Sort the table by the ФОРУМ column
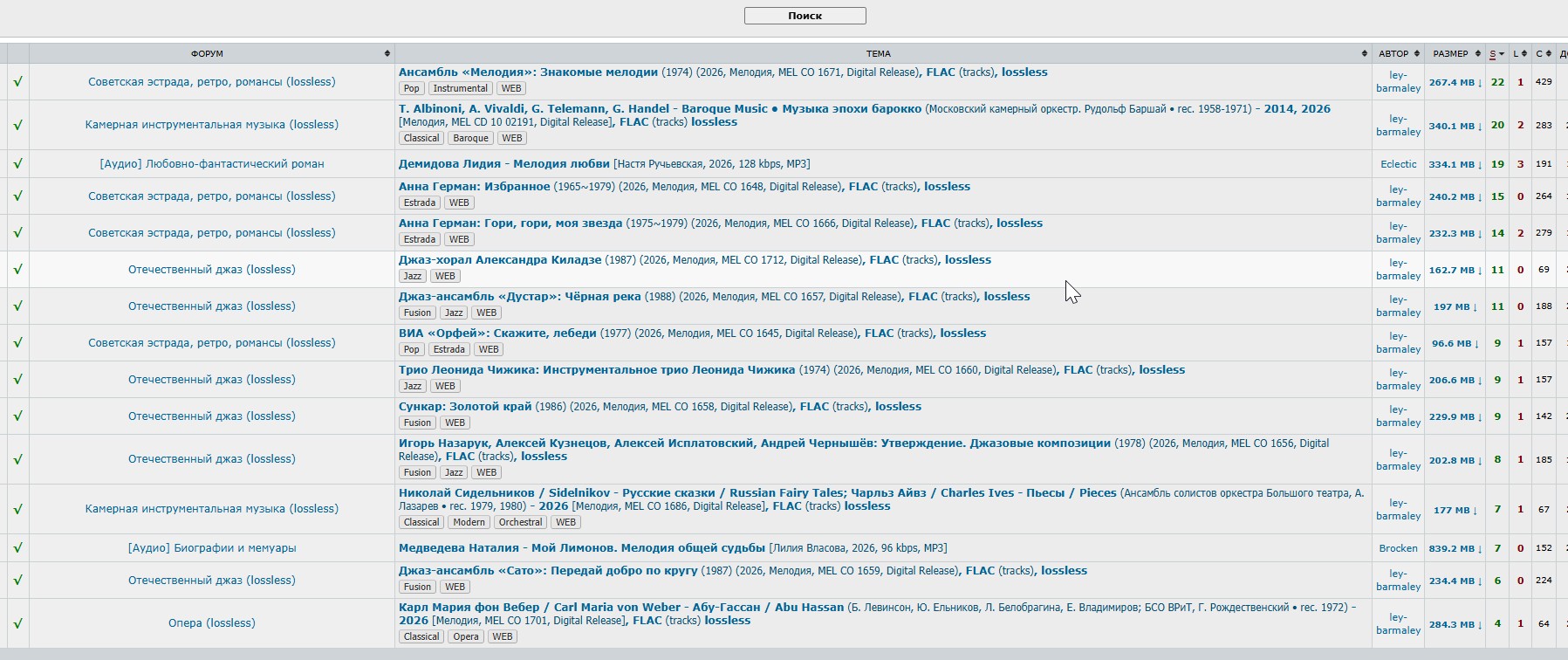Image resolution: width=1568 pixels, height=660 pixels. 208,54
